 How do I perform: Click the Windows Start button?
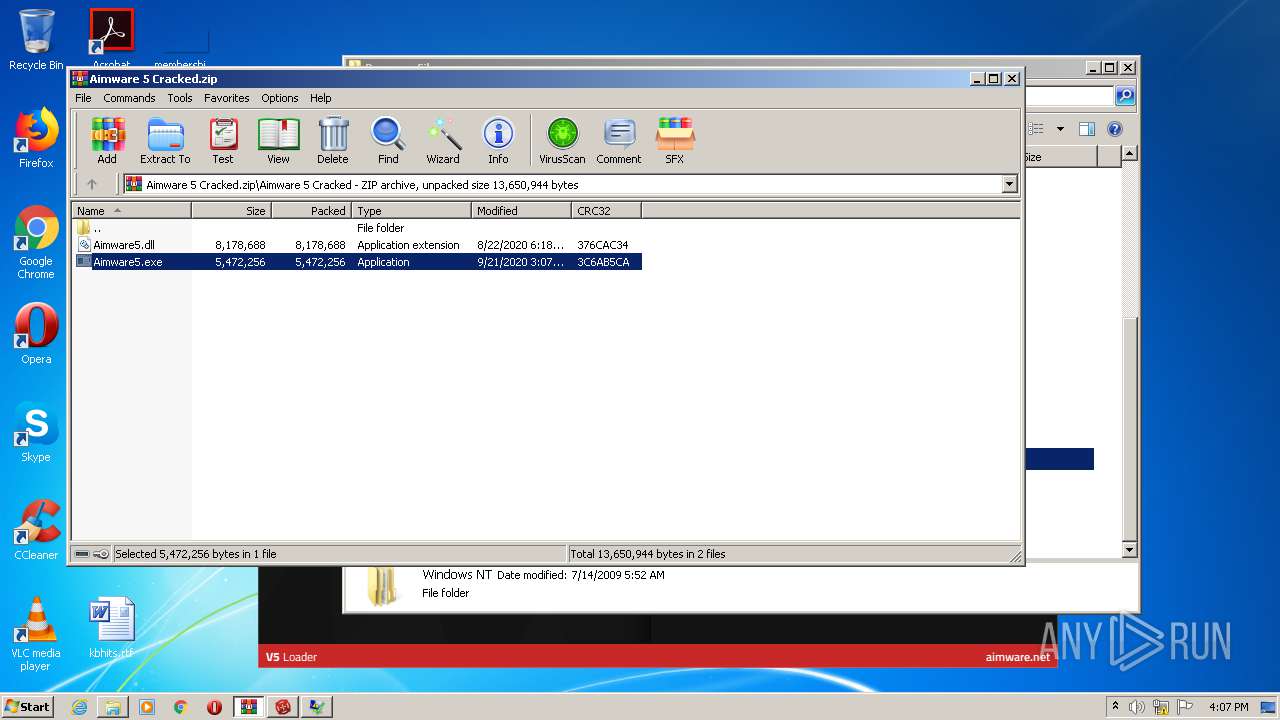tap(28, 706)
